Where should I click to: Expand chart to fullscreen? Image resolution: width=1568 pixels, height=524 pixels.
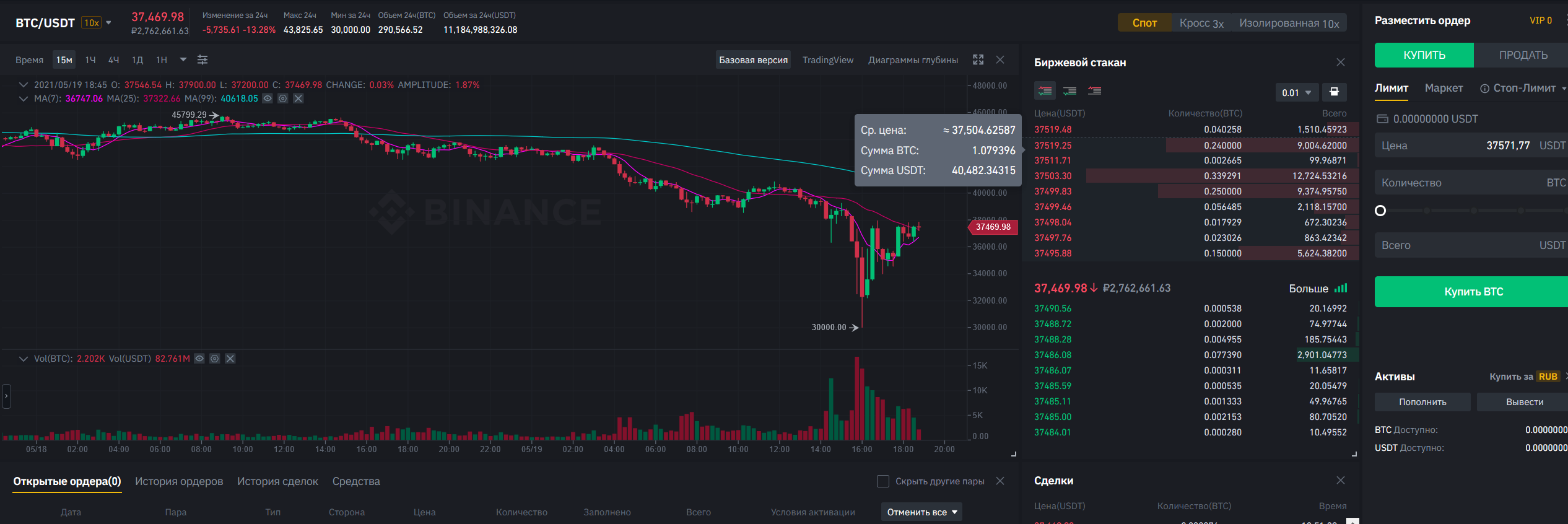[978, 59]
